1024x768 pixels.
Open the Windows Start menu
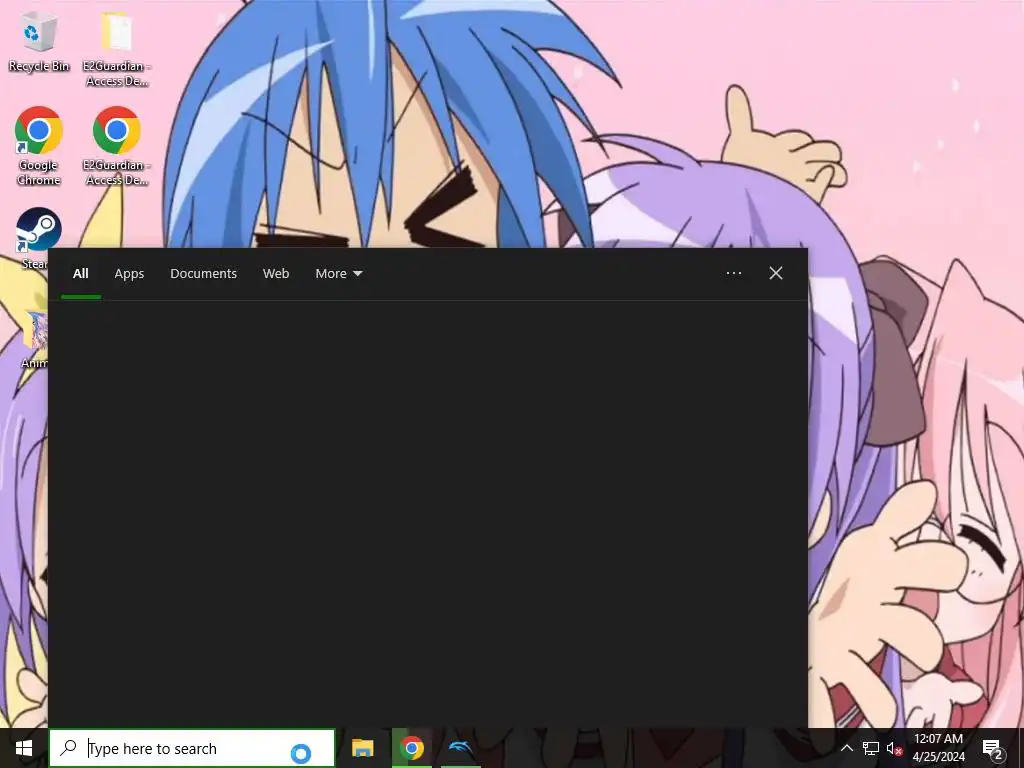point(24,748)
